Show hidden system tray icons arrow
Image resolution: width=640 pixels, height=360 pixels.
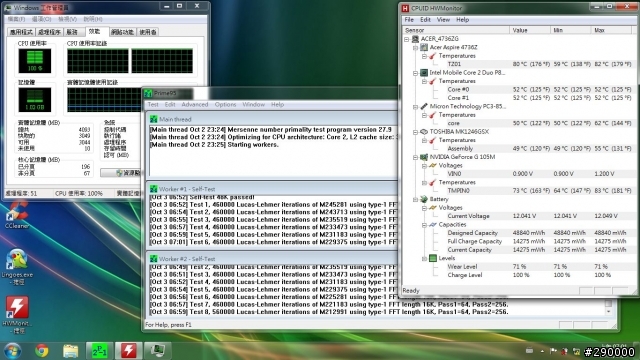pyautogui.click(x=542, y=351)
